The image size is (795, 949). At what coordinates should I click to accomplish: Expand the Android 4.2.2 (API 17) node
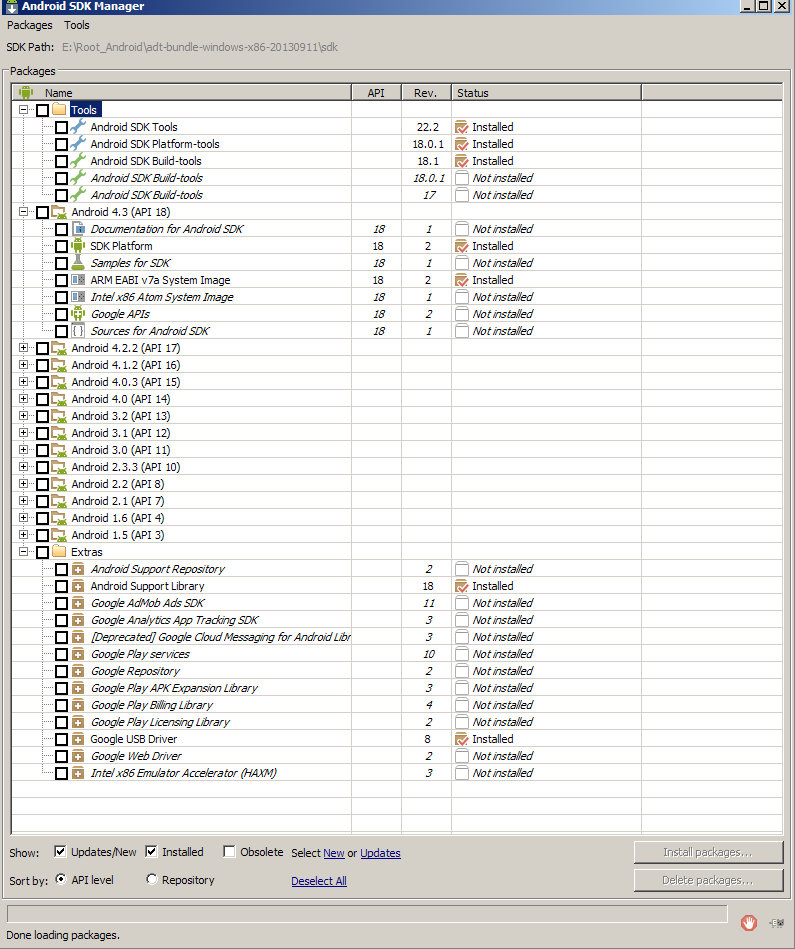[23, 348]
